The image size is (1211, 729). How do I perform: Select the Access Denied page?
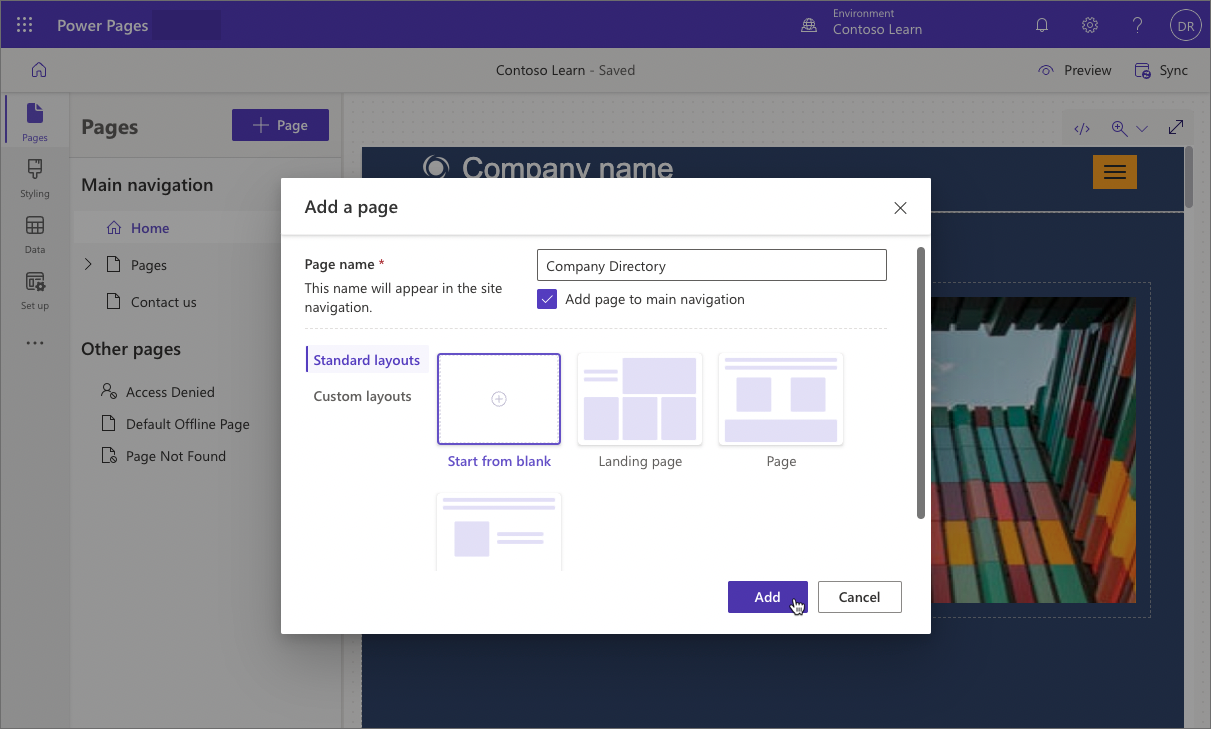[x=170, y=392]
